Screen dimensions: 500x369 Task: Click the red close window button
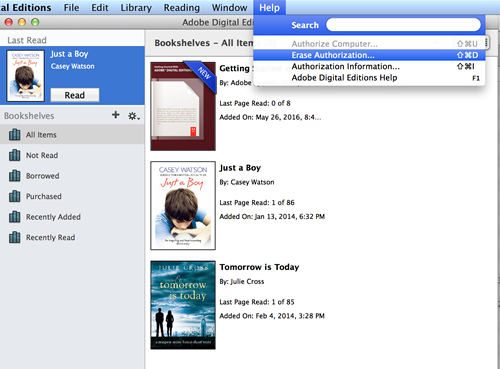[9, 22]
